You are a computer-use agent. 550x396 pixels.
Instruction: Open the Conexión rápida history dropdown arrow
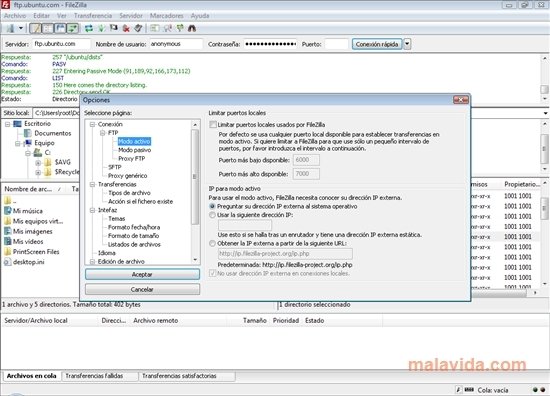click(407, 44)
